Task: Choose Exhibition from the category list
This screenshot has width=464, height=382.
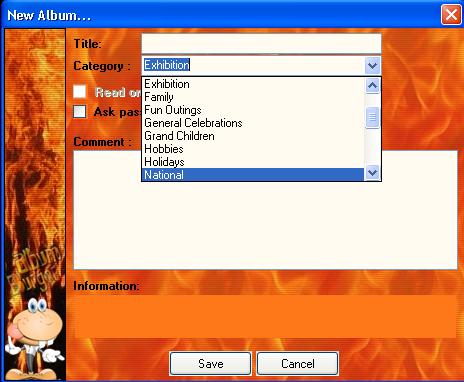Action: [253, 84]
